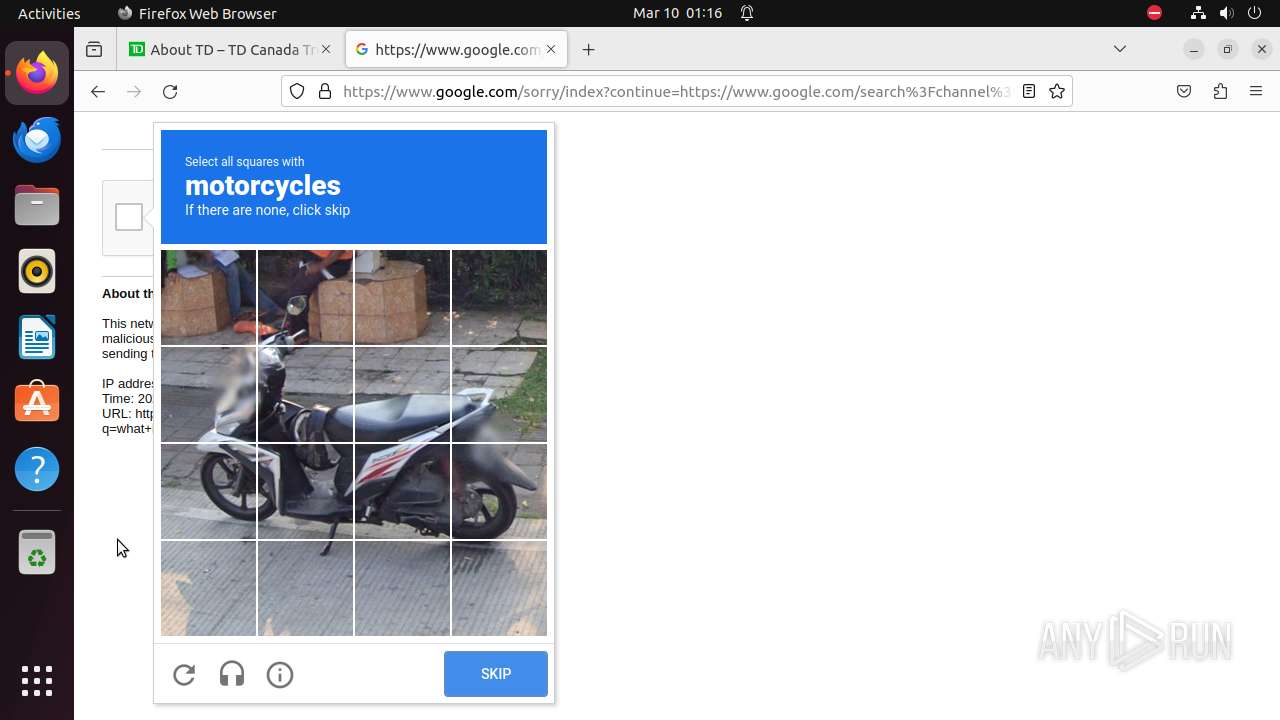Select tile with scooter rear wheel

[500, 492]
